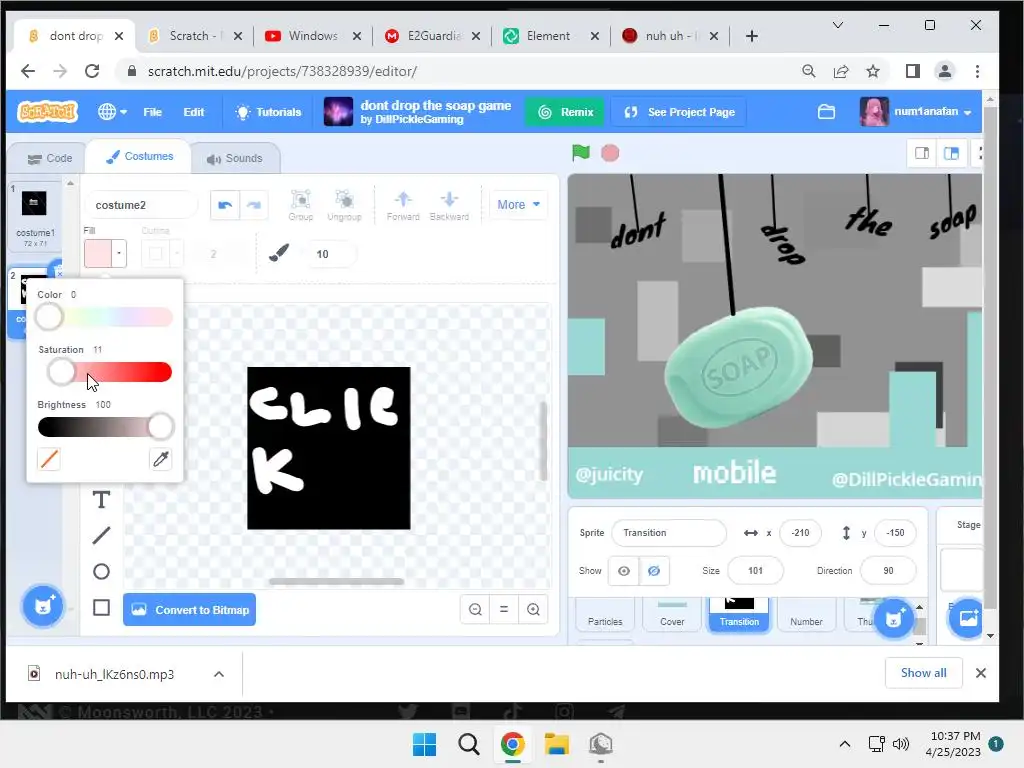Select the Circle tool

tap(101, 571)
